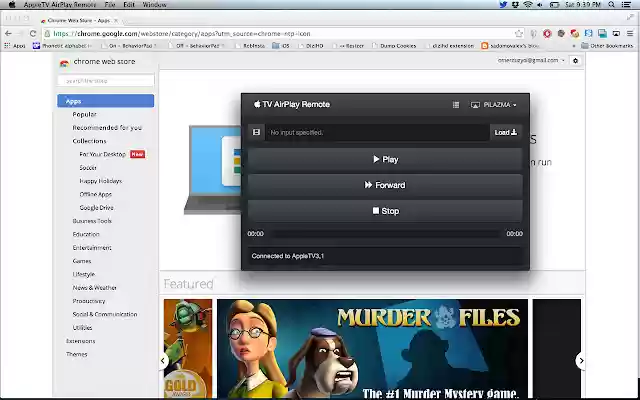Click the search the store field

(106, 80)
